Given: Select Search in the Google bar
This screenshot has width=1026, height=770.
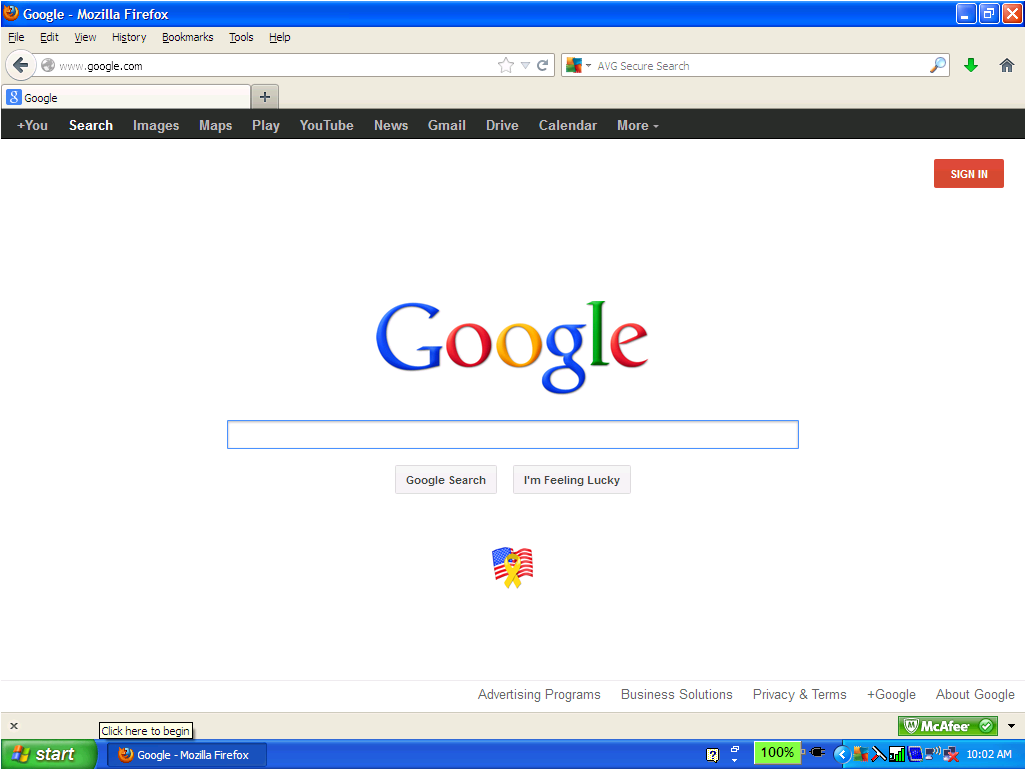Looking at the screenshot, I should point(91,125).
